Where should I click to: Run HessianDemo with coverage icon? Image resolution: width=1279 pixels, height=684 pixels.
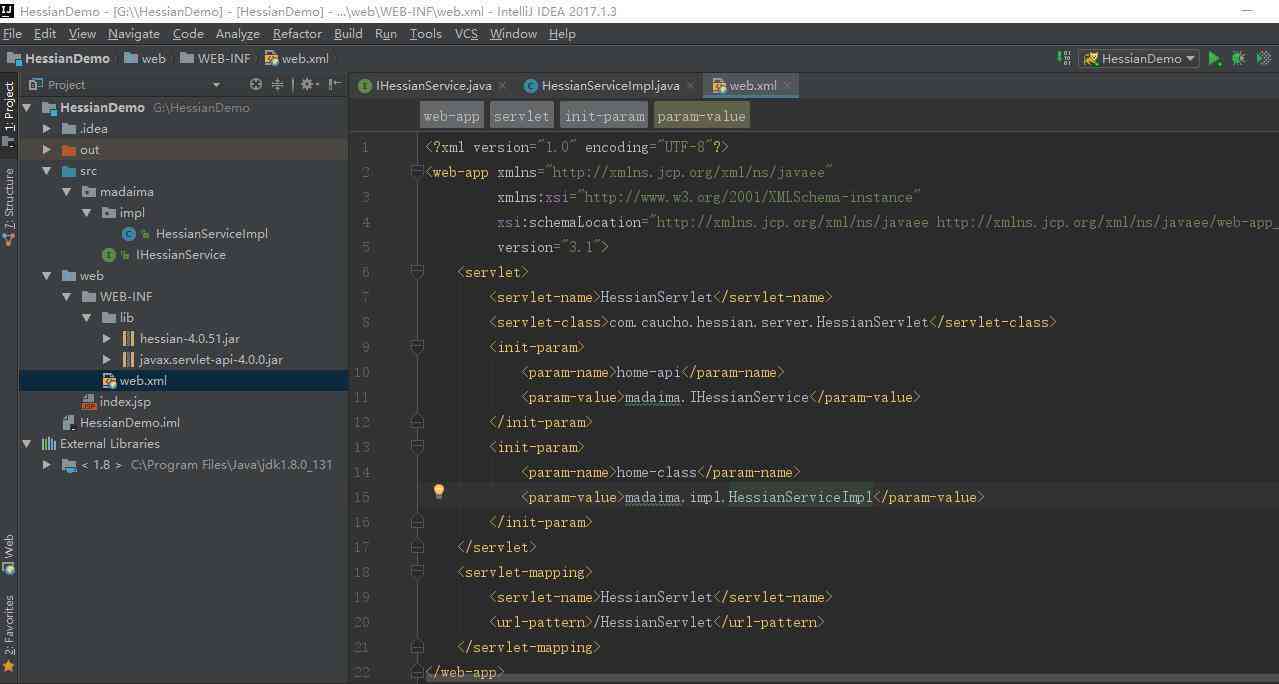tap(1263, 58)
